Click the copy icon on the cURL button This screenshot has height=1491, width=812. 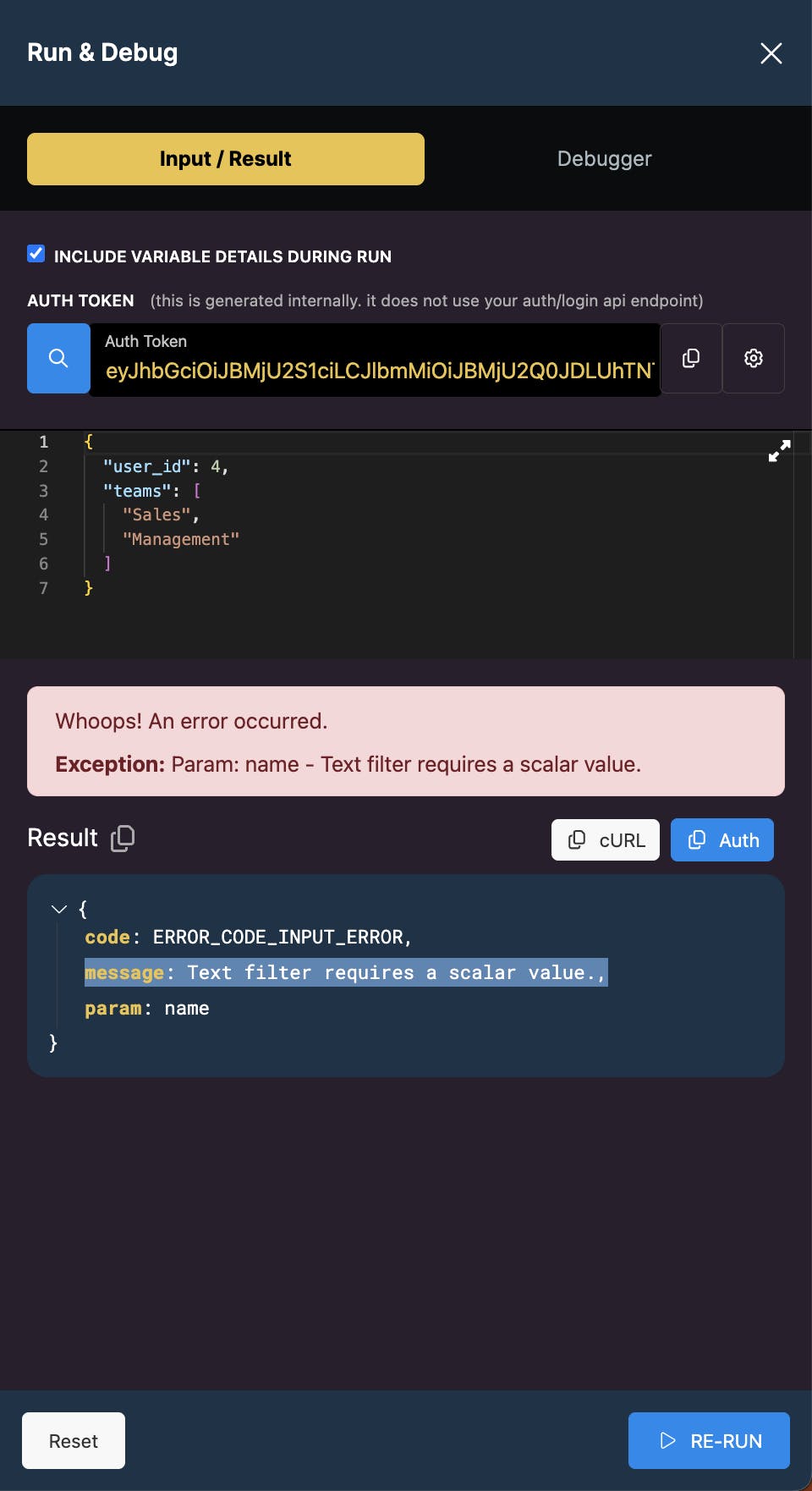point(577,839)
